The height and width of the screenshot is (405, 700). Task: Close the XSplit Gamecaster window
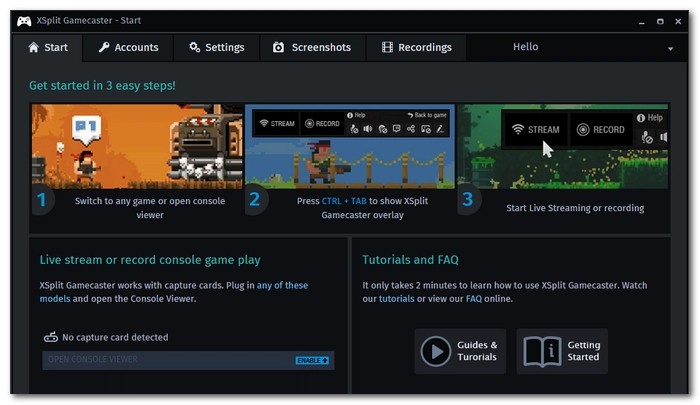(x=678, y=21)
